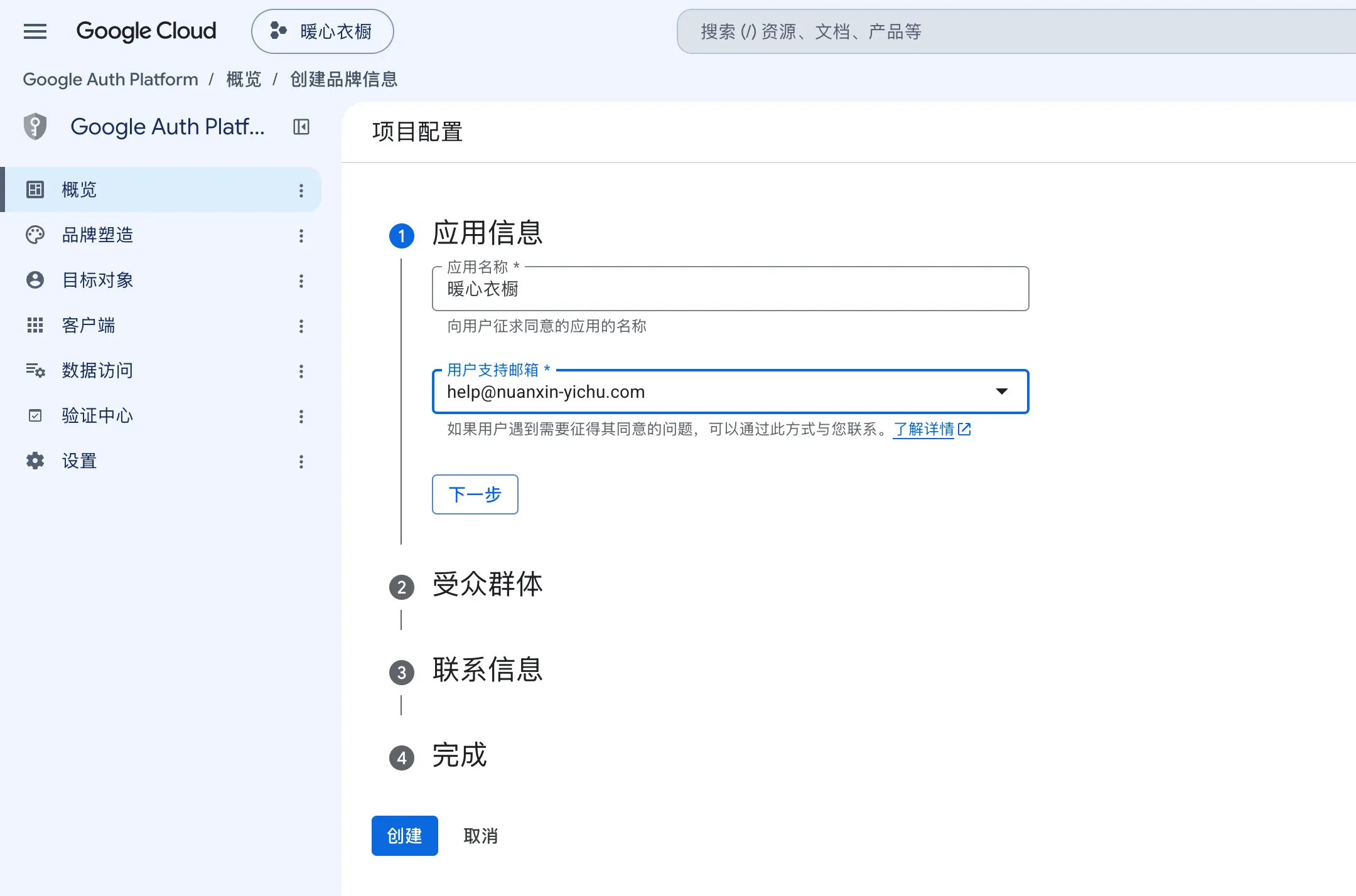The image size is (1356, 896).
Task: Collapse the sidebar with the panel toggle icon
Action: tap(301, 127)
